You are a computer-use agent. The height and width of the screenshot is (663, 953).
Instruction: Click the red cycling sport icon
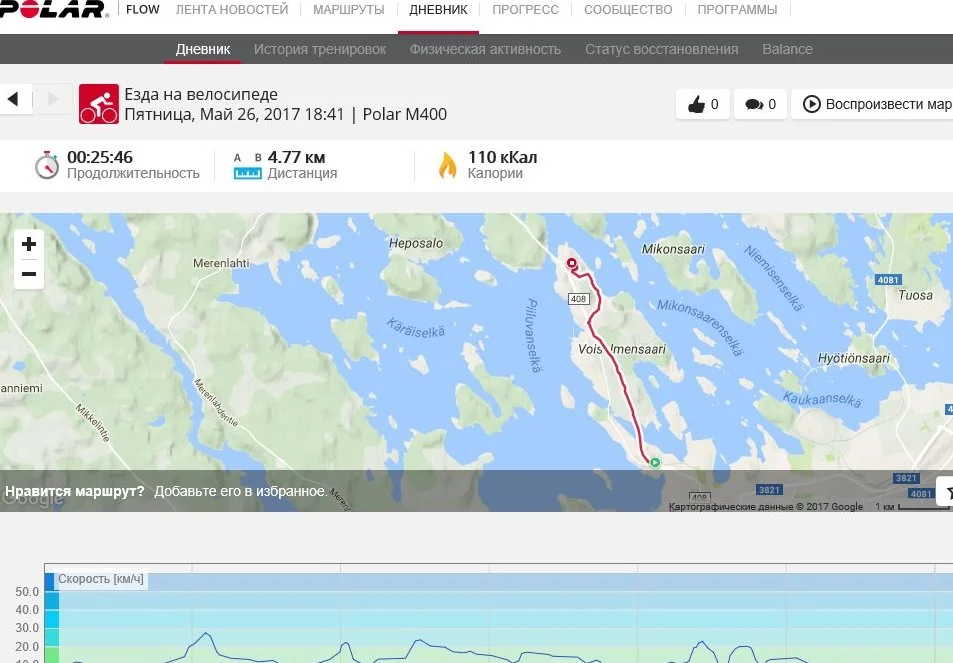click(98, 104)
